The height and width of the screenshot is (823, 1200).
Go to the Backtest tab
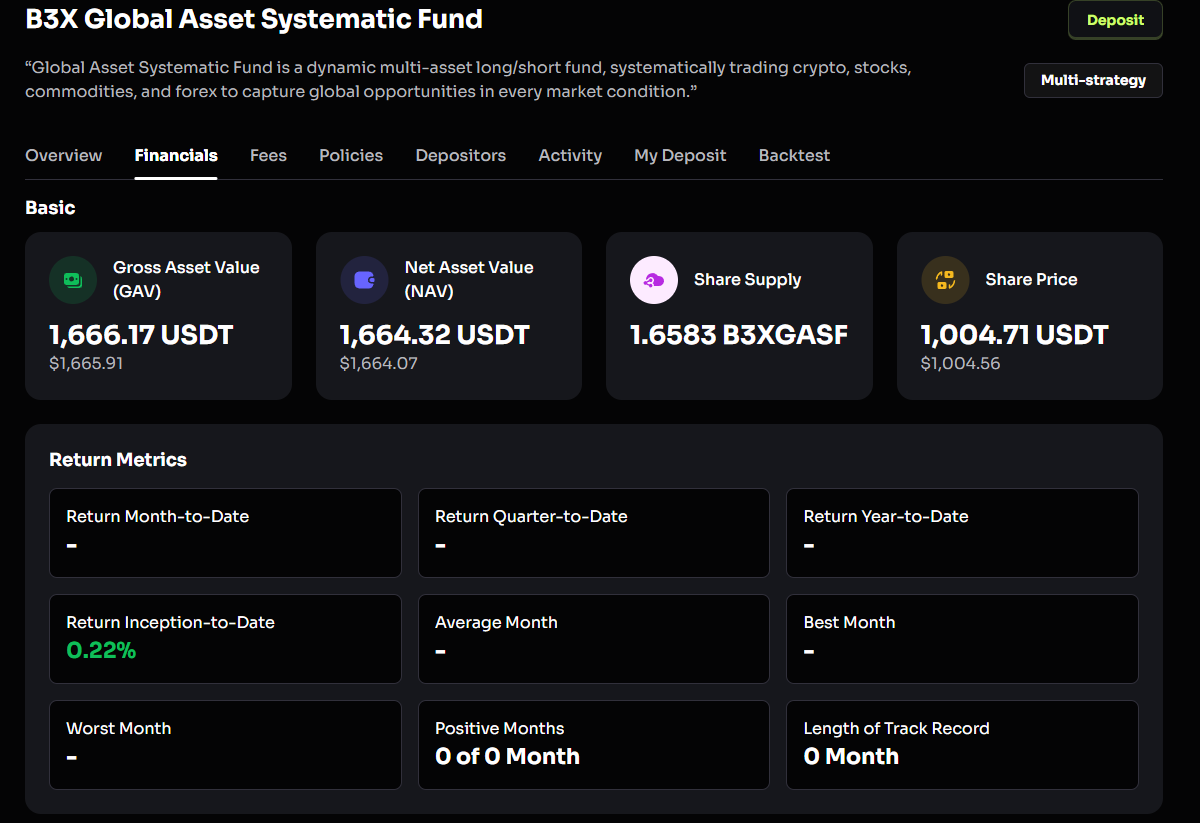pyautogui.click(x=794, y=155)
